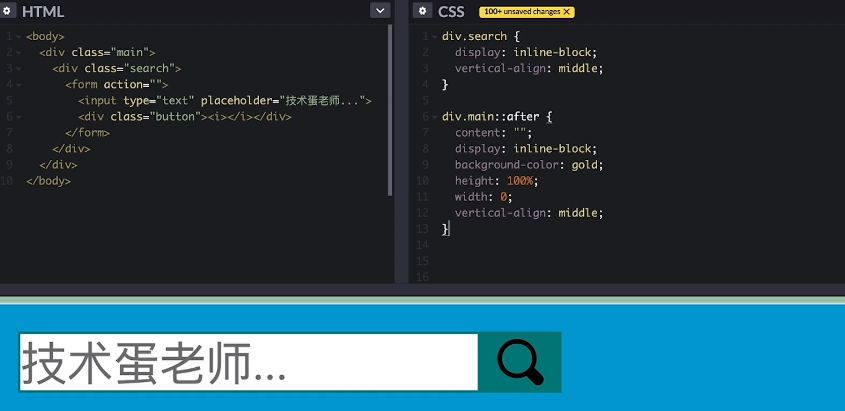Collapse the div main fold arrow on line 2
845x411 pixels.
(18, 53)
